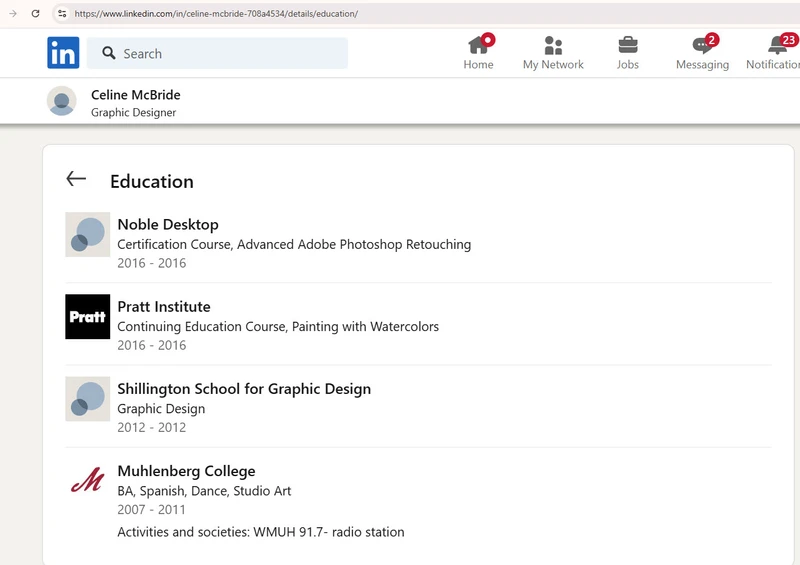Screen dimensions: 800x565
Task: Click 'Continuing Education Course, Painting with Watercolors'
Action: point(278,327)
